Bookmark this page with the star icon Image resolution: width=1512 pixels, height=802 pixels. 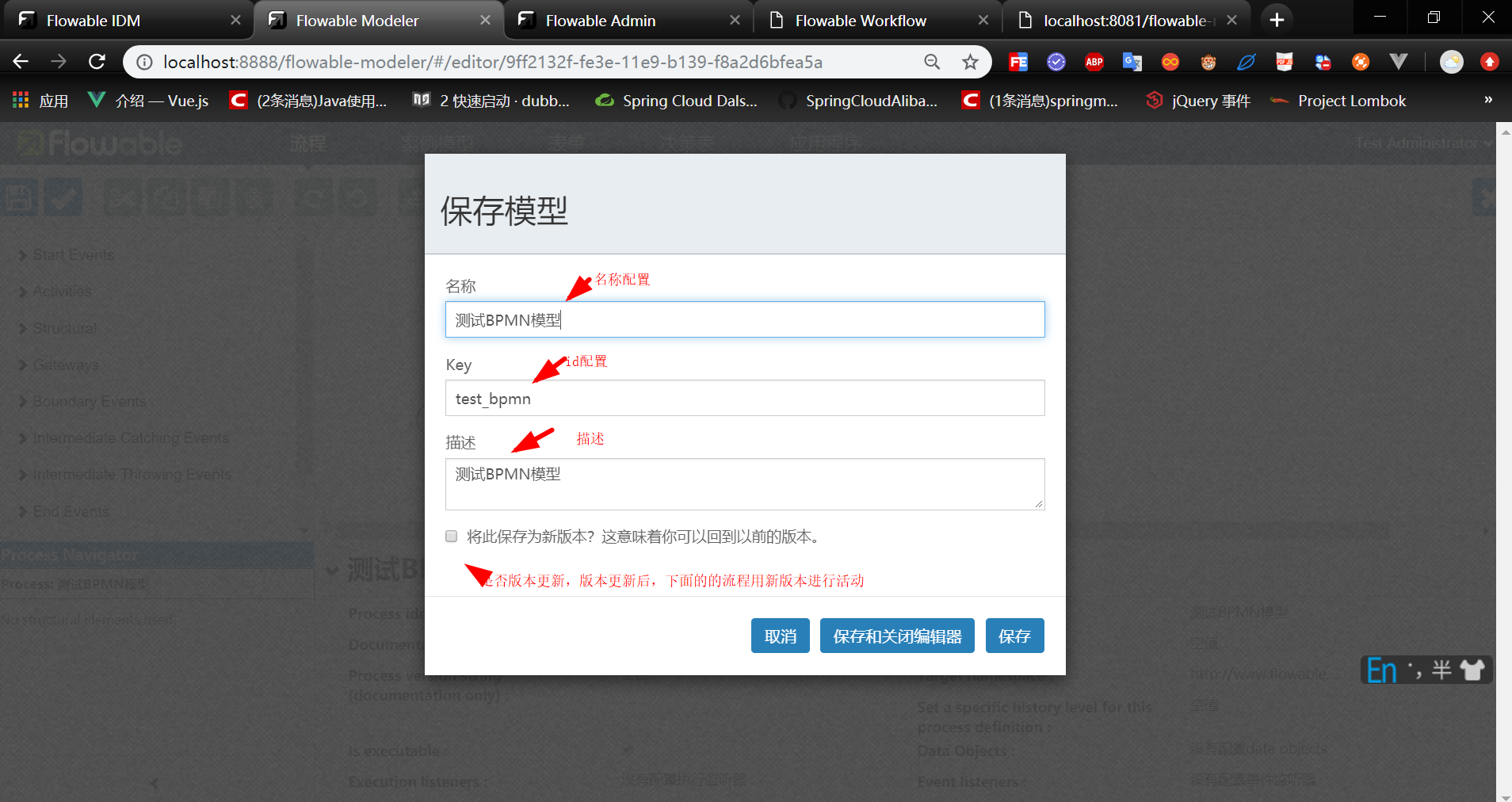[970, 62]
